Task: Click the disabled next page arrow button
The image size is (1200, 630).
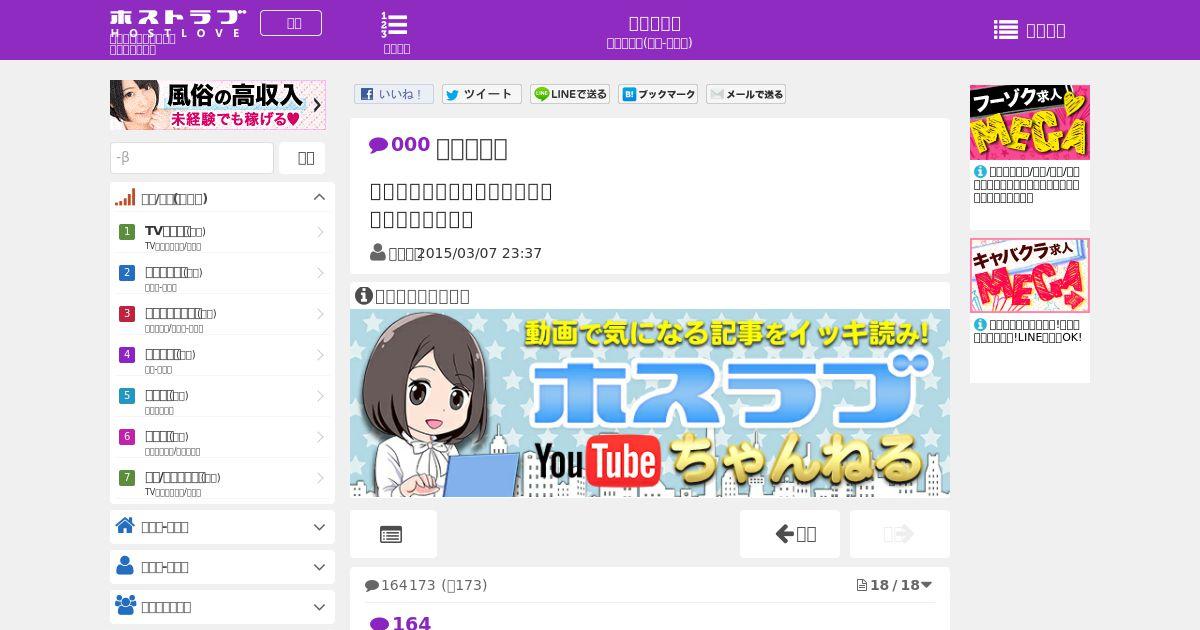Action: pos(900,534)
